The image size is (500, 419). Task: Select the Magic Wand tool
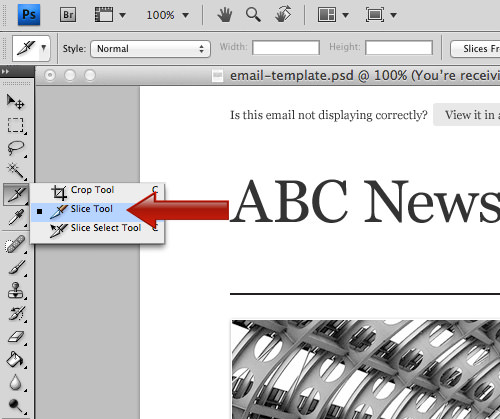tap(15, 171)
